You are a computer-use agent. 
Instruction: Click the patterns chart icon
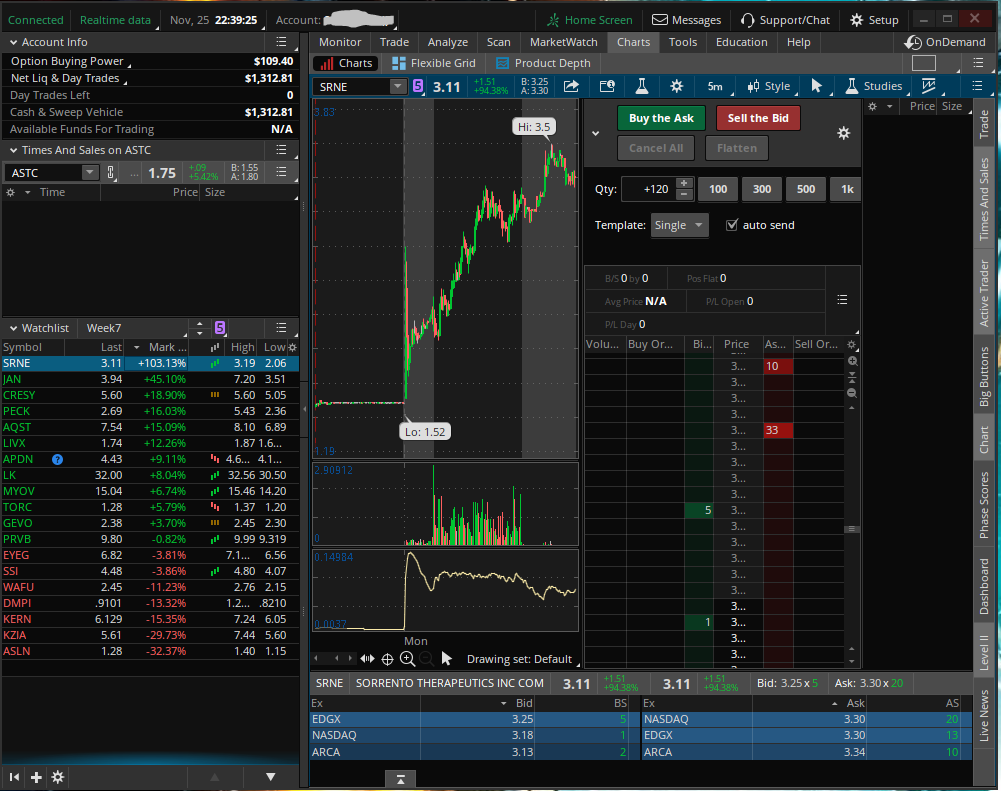click(928, 86)
